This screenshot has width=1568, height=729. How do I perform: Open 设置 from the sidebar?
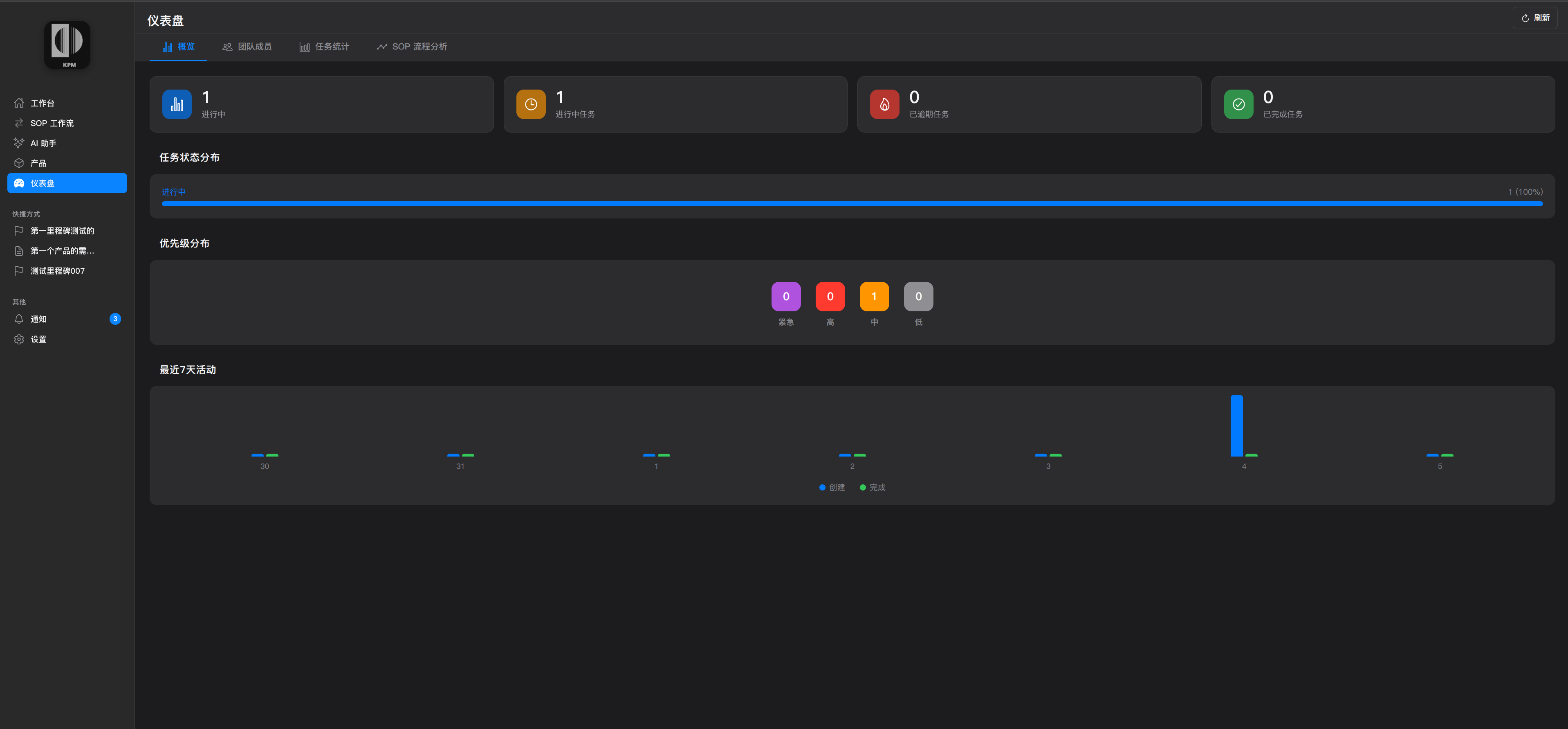38,339
